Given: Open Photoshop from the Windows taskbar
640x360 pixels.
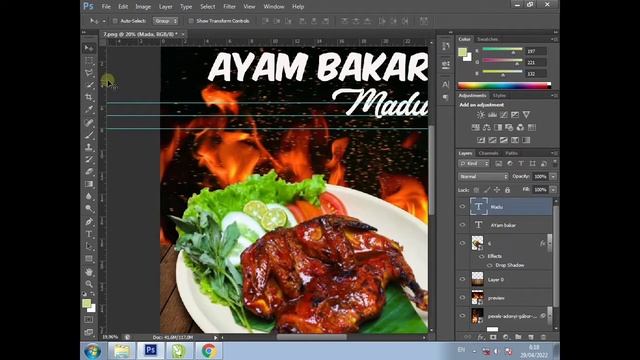Looking at the screenshot, I should point(150,351).
